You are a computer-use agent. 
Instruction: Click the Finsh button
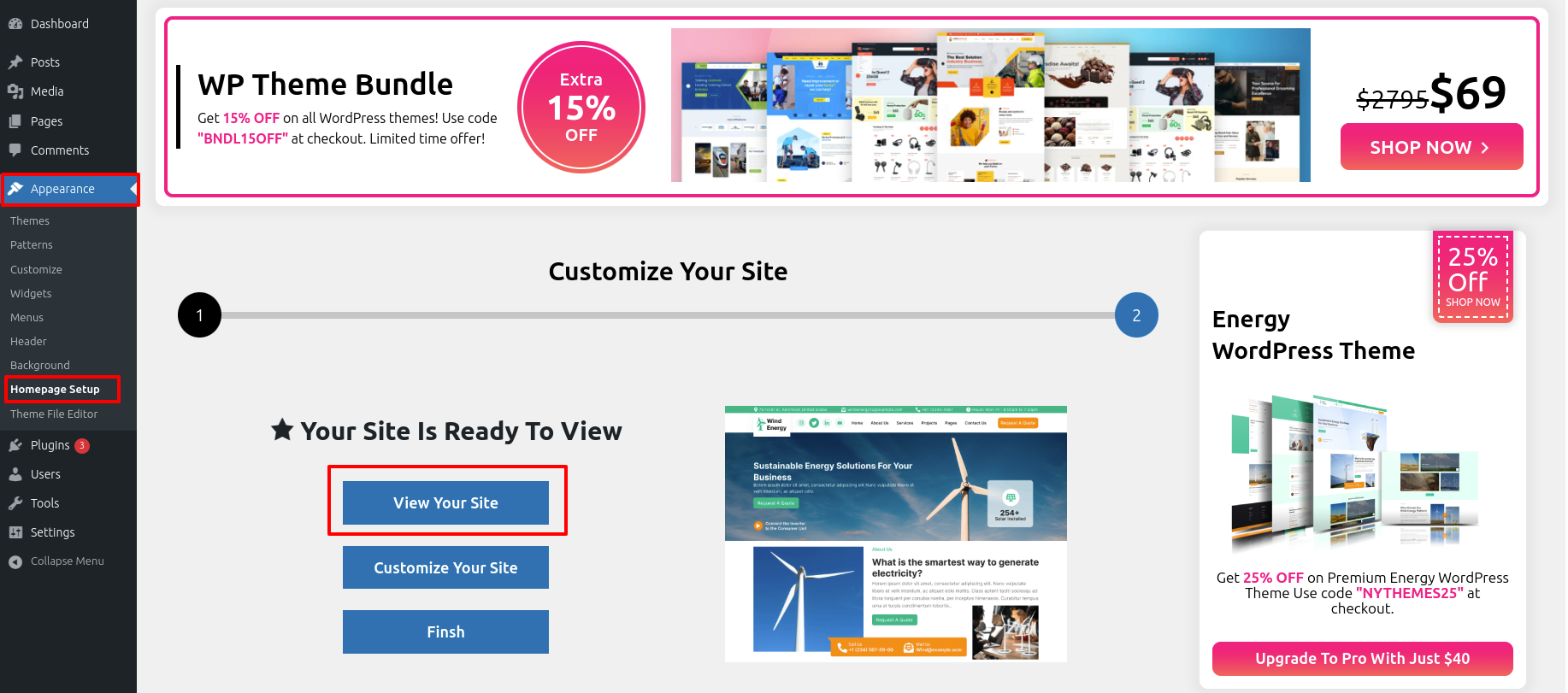pyautogui.click(x=445, y=631)
